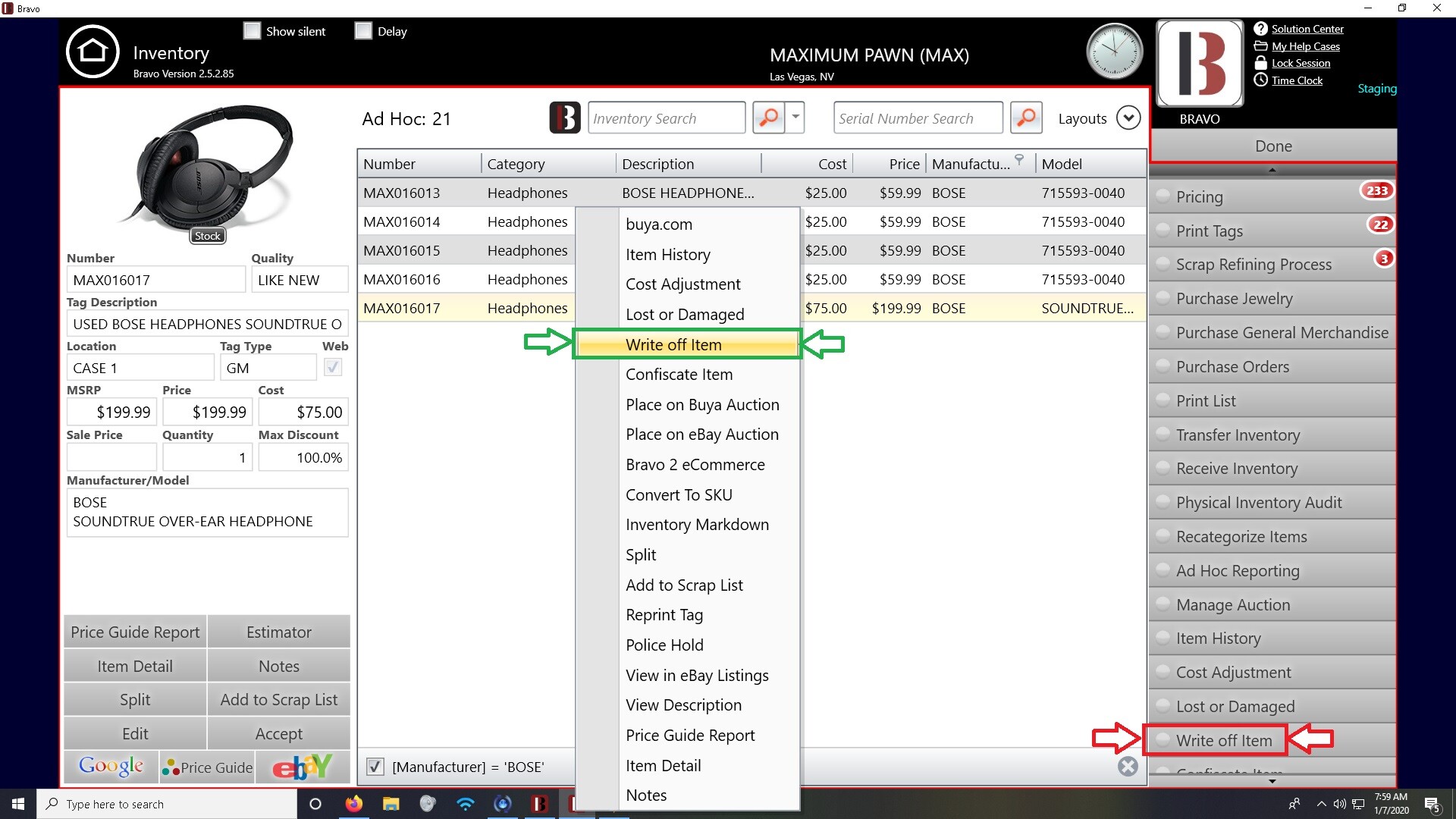This screenshot has width=1456, height=819.
Task: Click the Accept button
Action: (x=278, y=733)
